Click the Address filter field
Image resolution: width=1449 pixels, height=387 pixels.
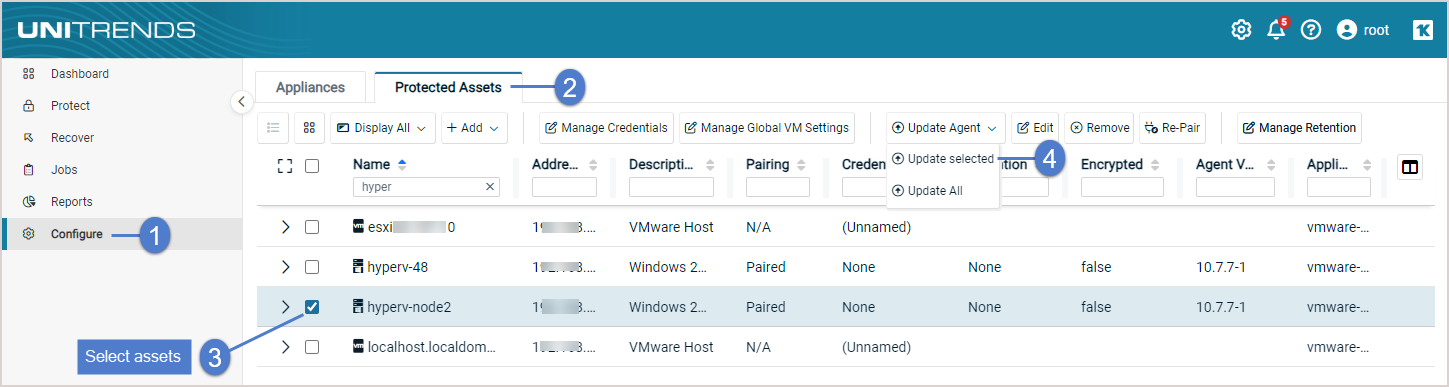(x=564, y=187)
